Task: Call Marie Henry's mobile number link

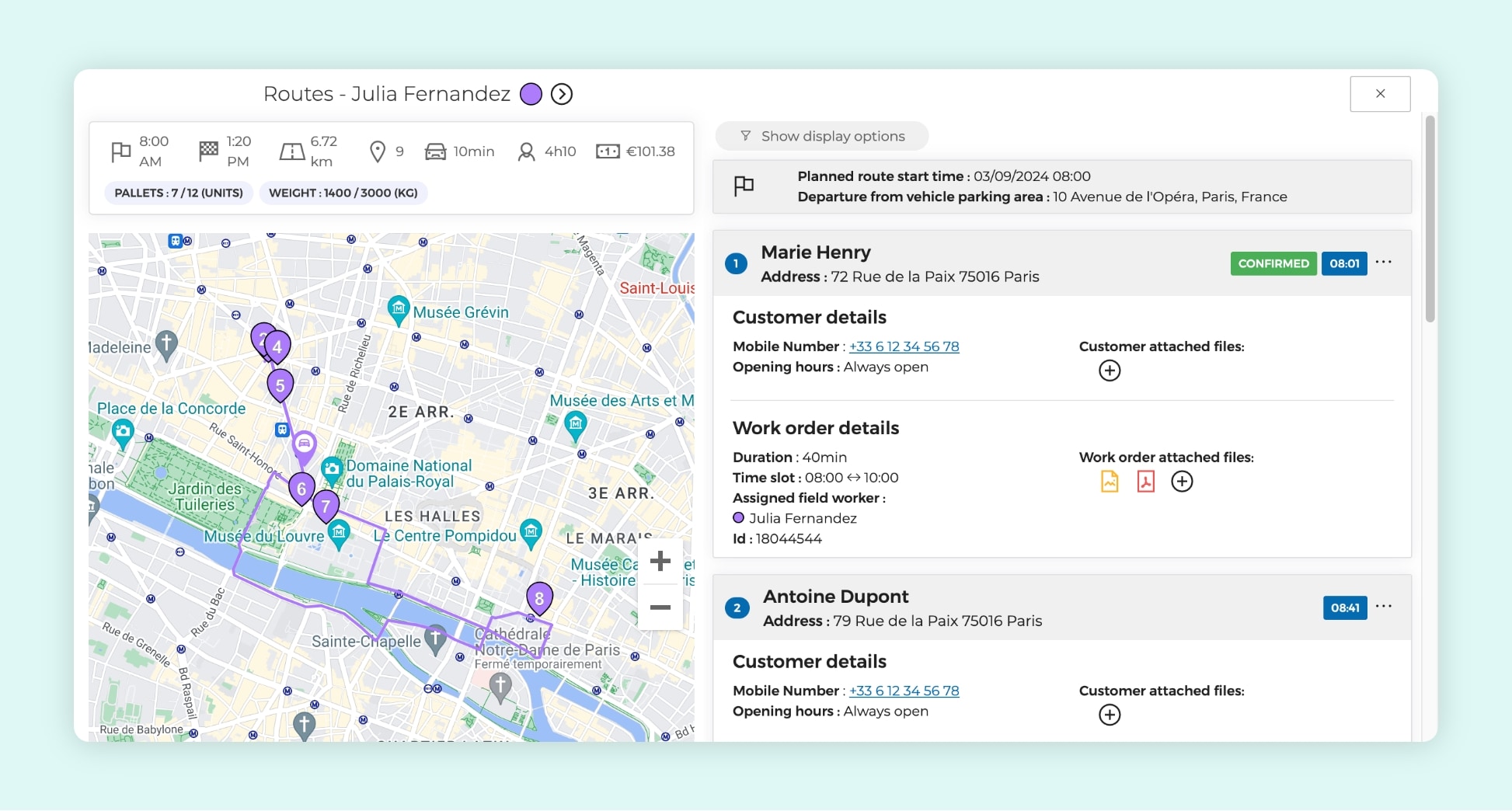Action: pos(904,346)
